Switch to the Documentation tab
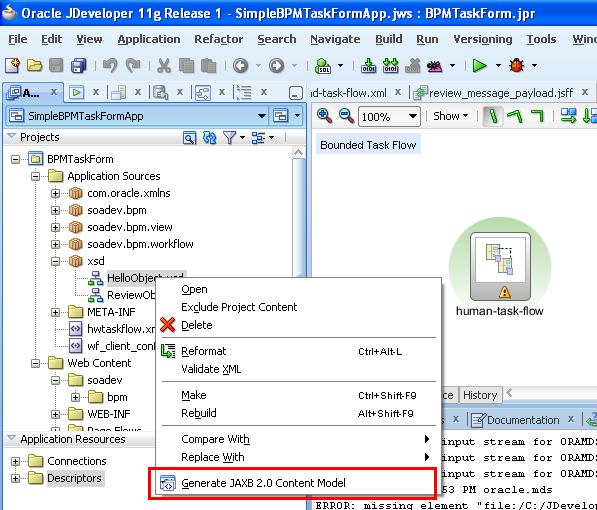The height and width of the screenshot is (510, 597). 523,420
